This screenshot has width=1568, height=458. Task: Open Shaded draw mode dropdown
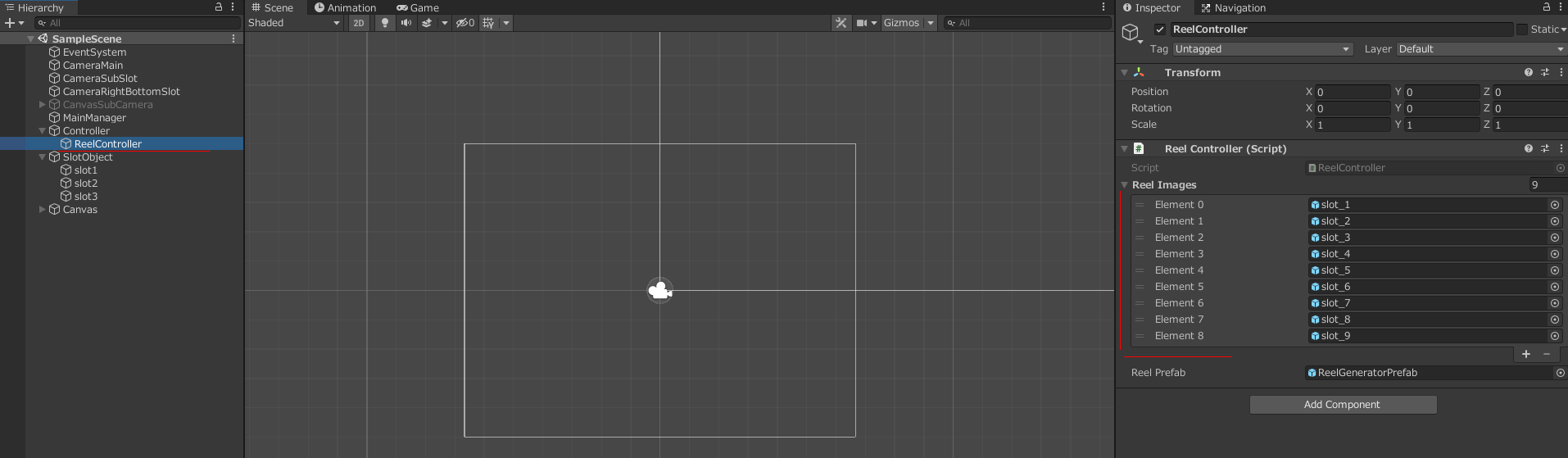294,23
